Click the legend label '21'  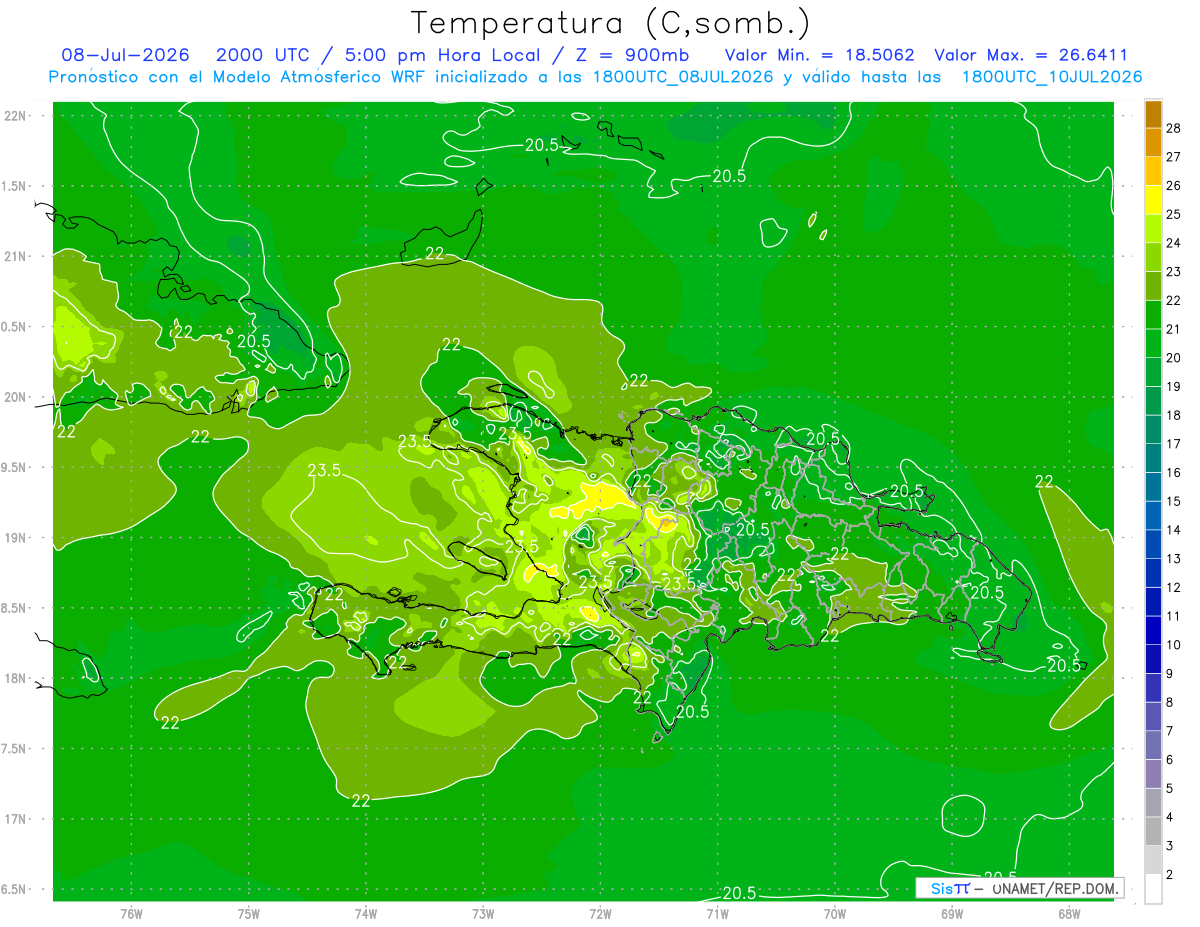coord(1174,329)
